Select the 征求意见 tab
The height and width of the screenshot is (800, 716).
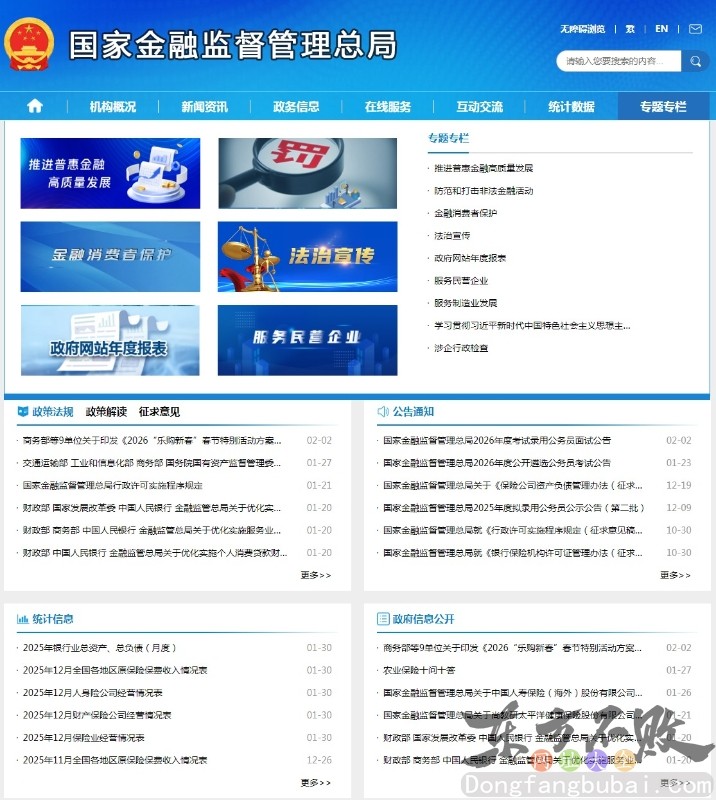pyautogui.click(x=159, y=412)
